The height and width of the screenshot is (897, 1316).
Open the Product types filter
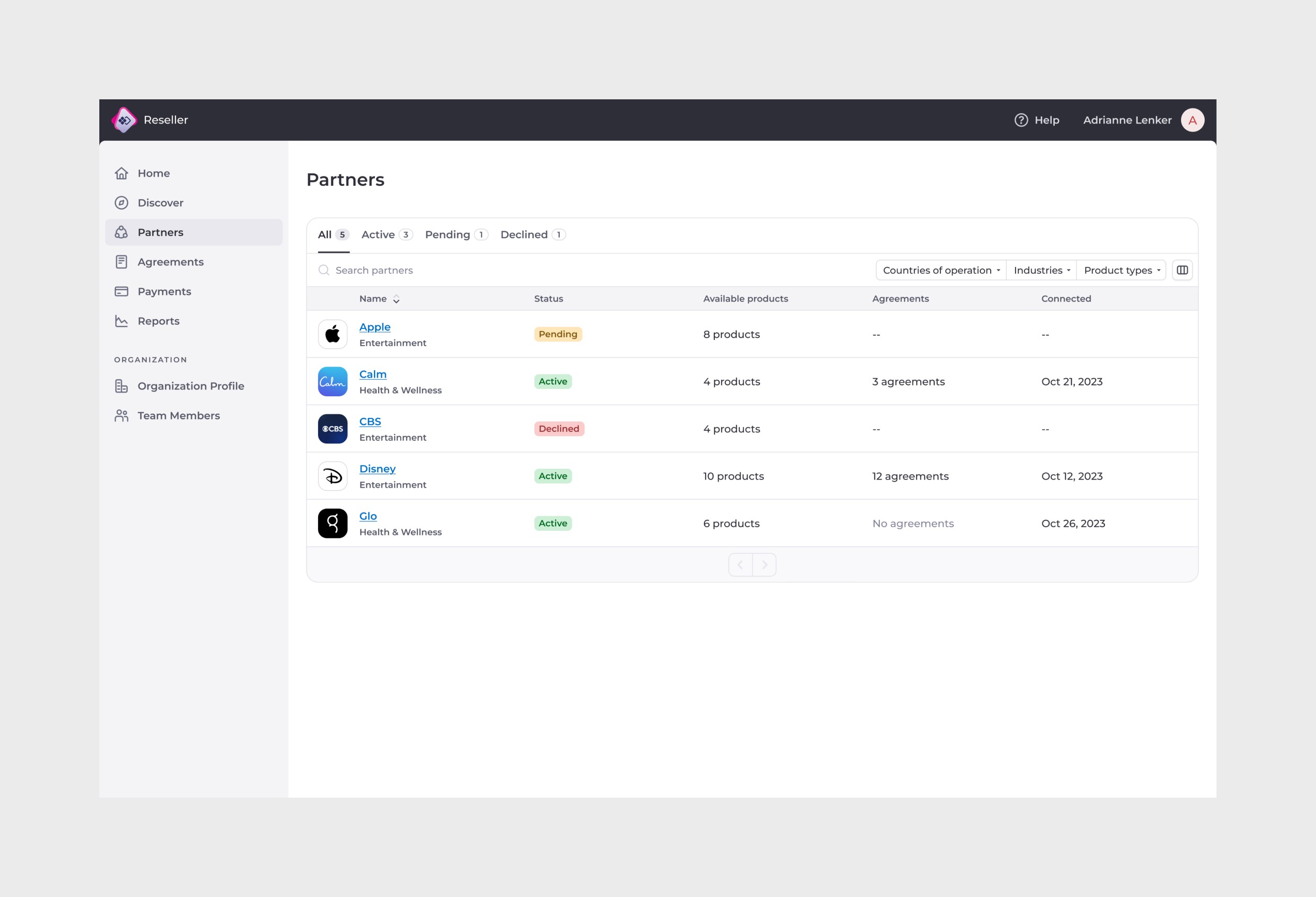[1121, 270]
